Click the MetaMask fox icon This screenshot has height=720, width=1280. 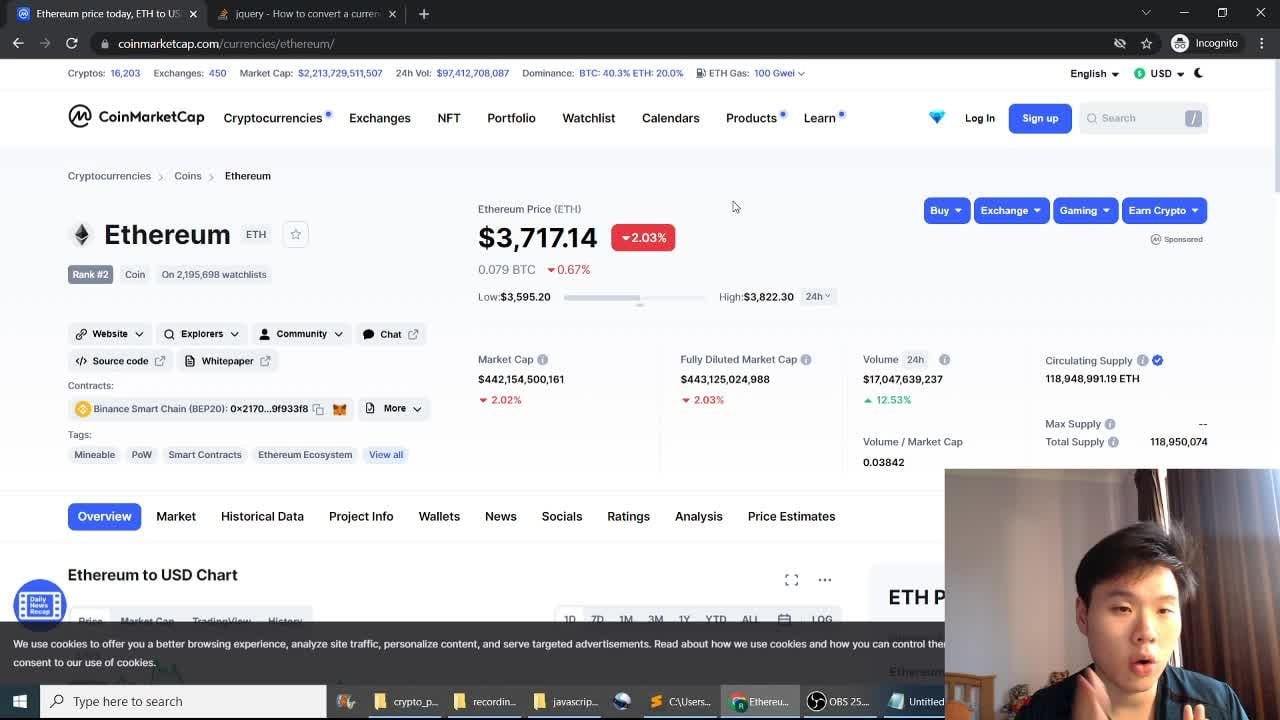[x=340, y=409]
